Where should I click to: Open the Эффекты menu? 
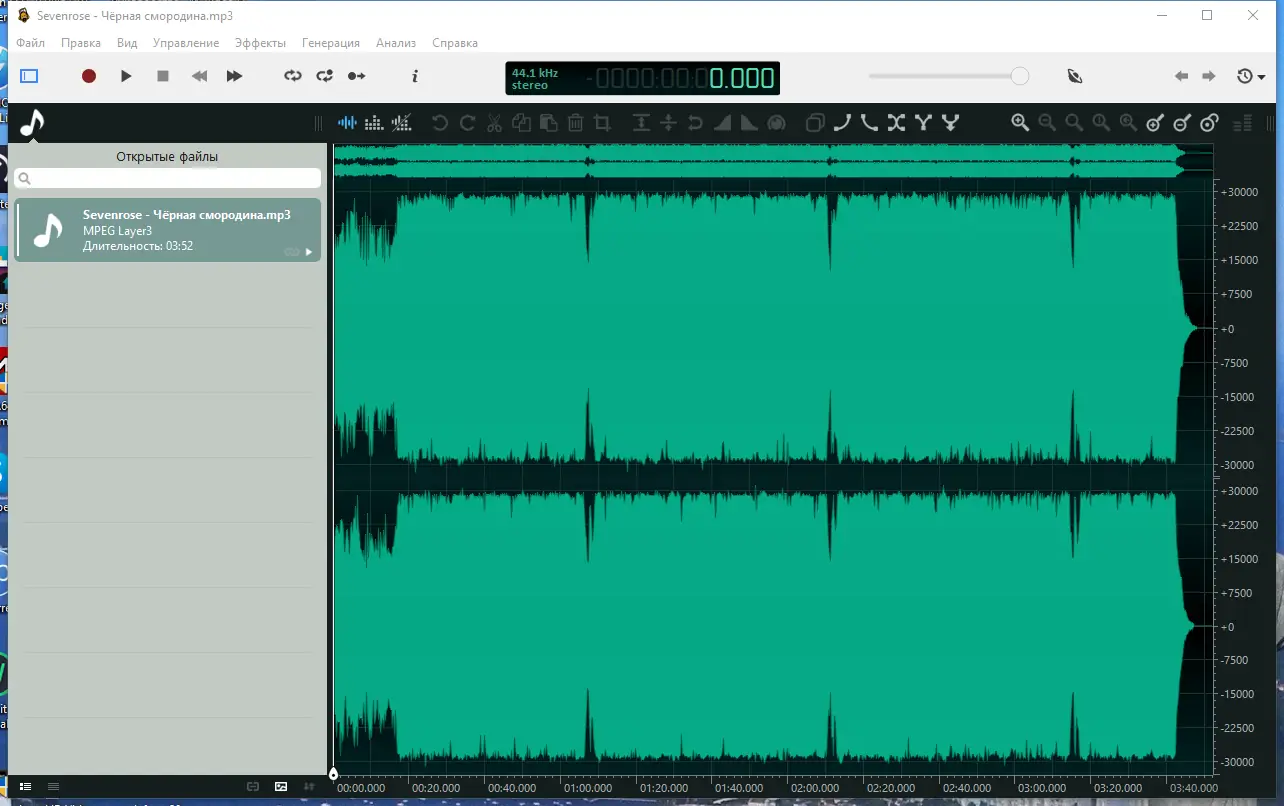coord(260,43)
